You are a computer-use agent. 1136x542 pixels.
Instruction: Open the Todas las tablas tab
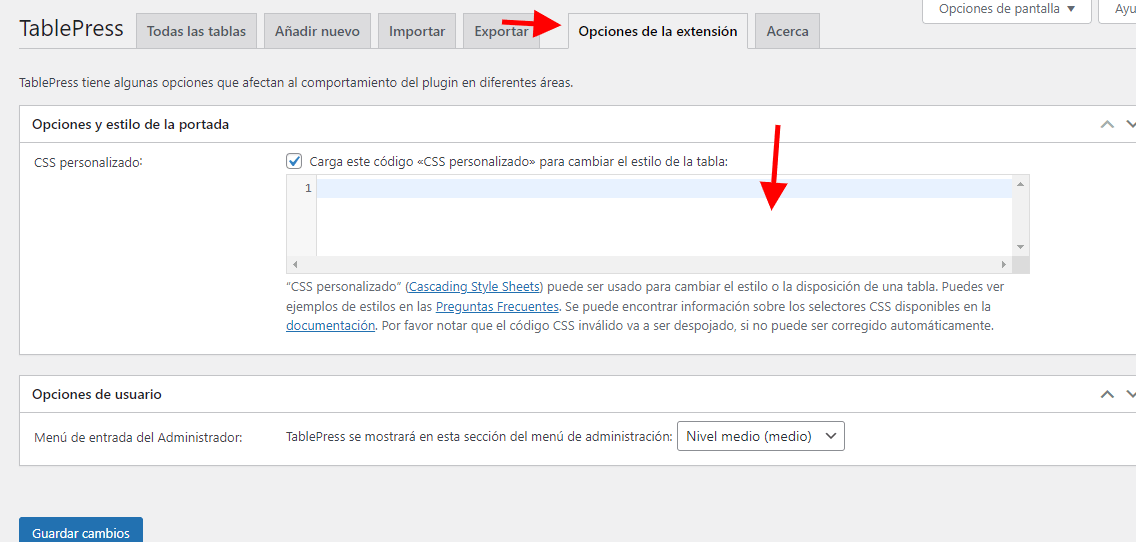pyautogui.click(x=196, y=31)
